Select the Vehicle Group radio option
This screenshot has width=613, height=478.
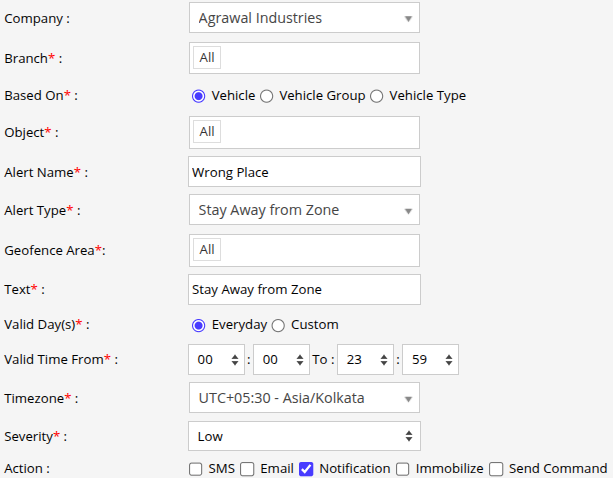click(266, 96)
